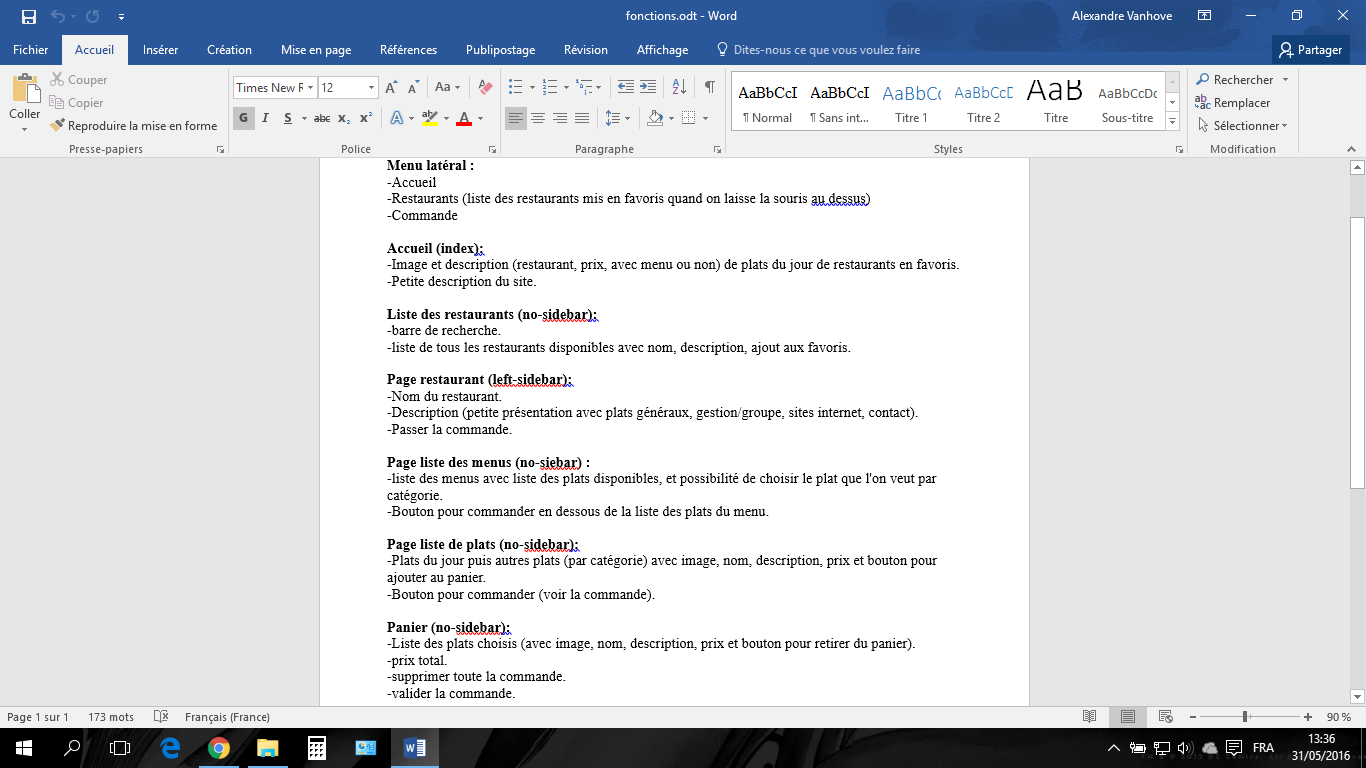Open the font size dropdown showing 12
This screenshot has width=1366, height=768.
pyautogui.click(x=372, y=88)
